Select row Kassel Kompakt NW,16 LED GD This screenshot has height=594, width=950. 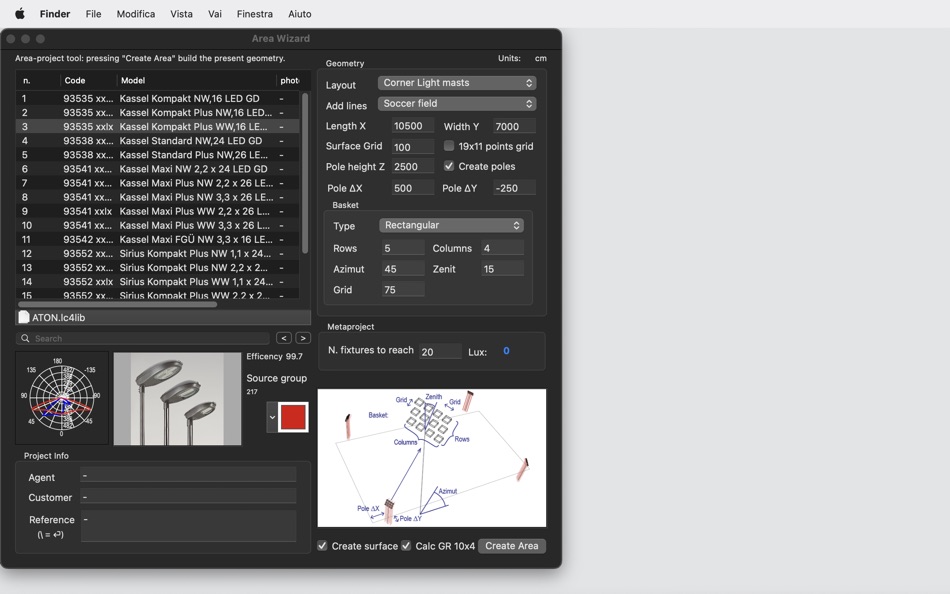coord(158,98)
